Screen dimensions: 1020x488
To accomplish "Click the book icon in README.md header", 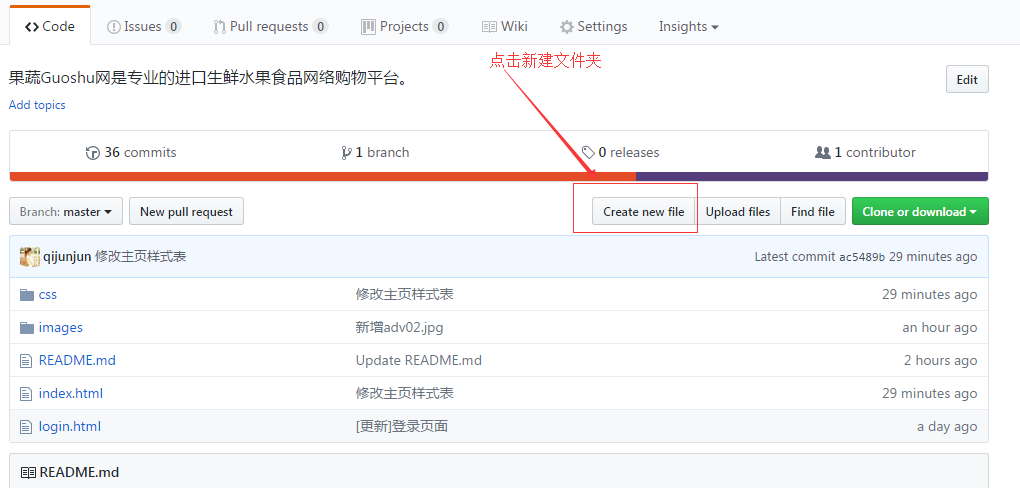I will click(28, 472).
